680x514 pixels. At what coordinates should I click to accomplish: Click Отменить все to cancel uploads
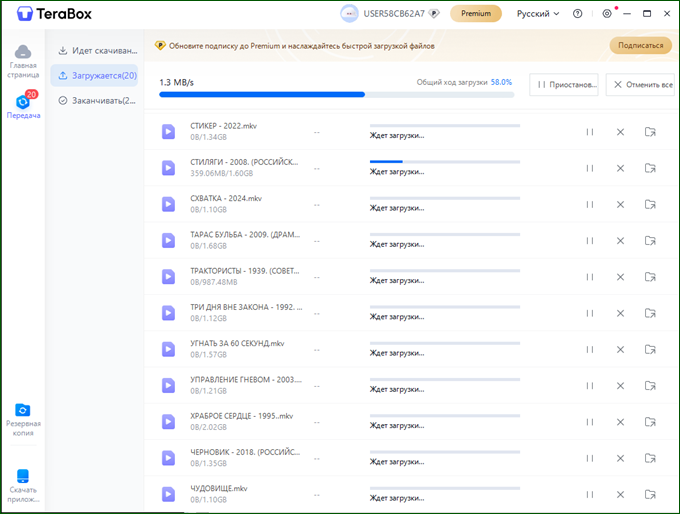(x=641, y=85)
